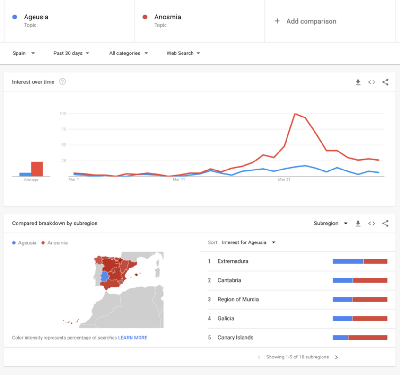The height and width of the screenshot is (375, 400).
Task: Open the Past 30 days time dropdown
Action: point(71,53)
